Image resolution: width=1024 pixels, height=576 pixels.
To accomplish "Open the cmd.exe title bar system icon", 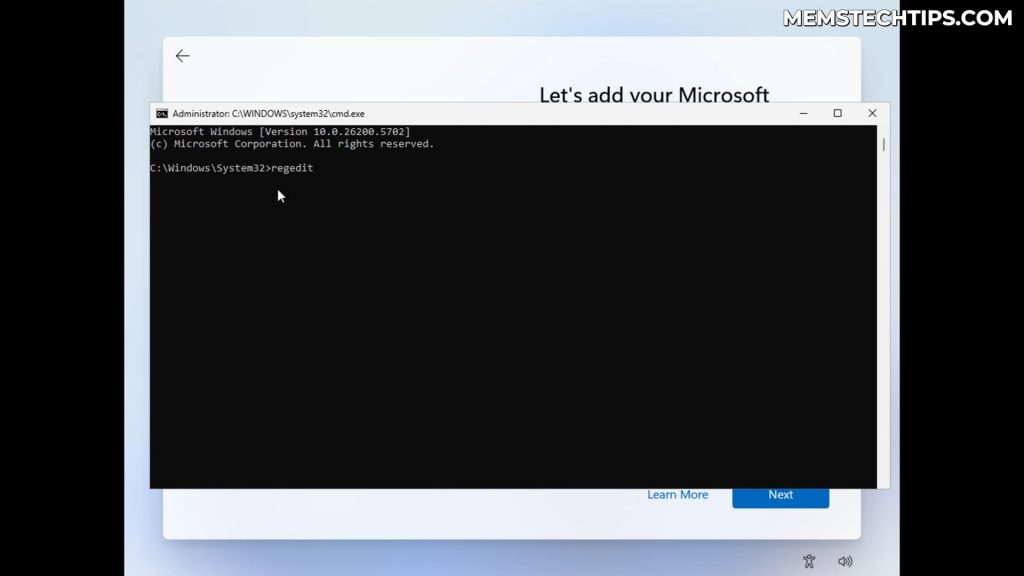I will [x=161, y=114].
